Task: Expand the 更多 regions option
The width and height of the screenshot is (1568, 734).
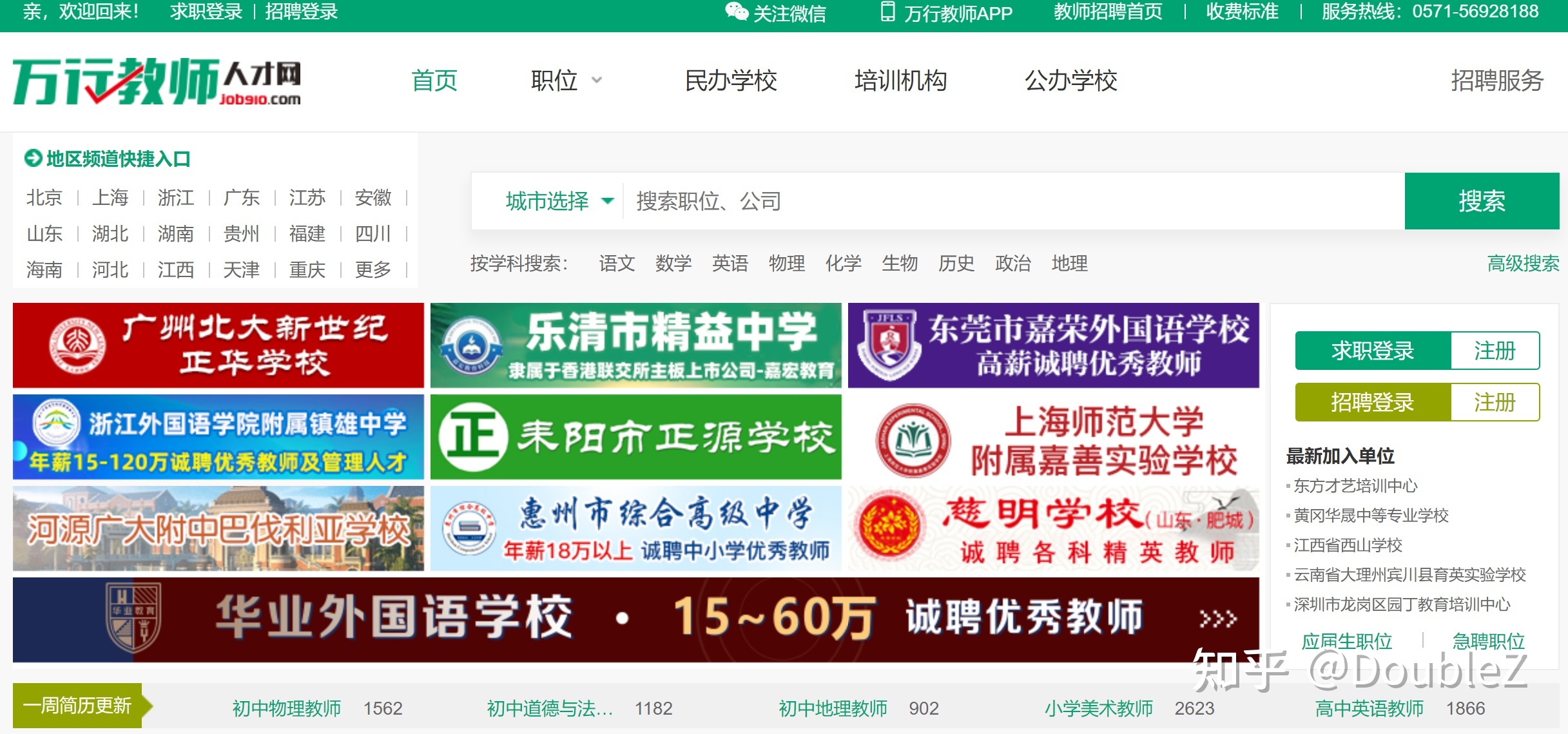Action: click(374, 270)
